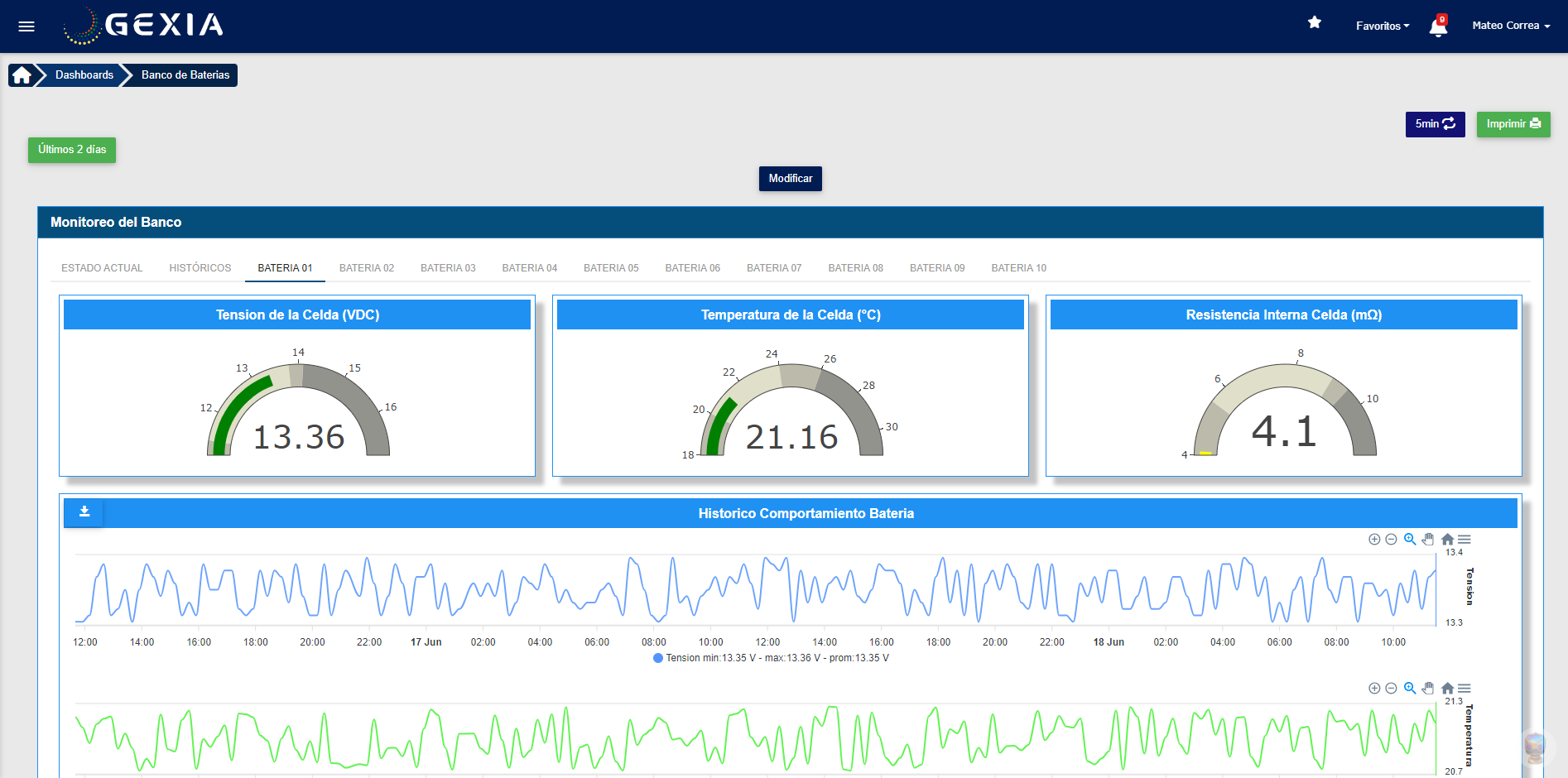The height and width of the screenshot is (778, 1568).
Task: Expand the Últimos 2 días date range selector
Action: tap(71, 150)
